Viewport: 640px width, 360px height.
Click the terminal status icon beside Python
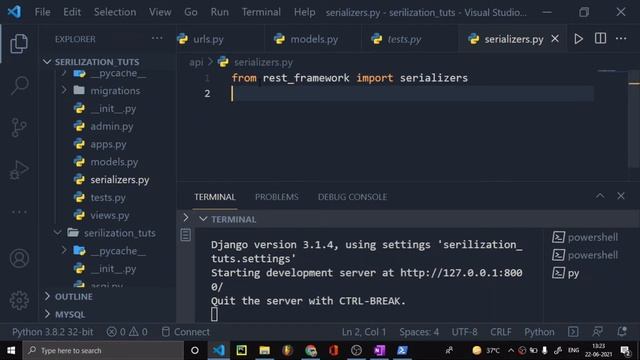pos(573,331)
